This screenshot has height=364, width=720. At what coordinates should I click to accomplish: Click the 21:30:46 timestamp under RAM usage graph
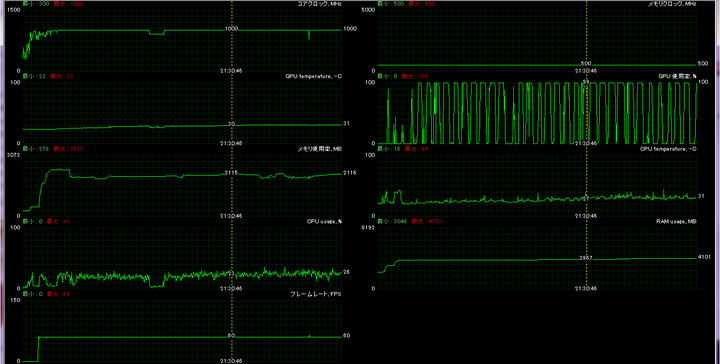point(586,288)
